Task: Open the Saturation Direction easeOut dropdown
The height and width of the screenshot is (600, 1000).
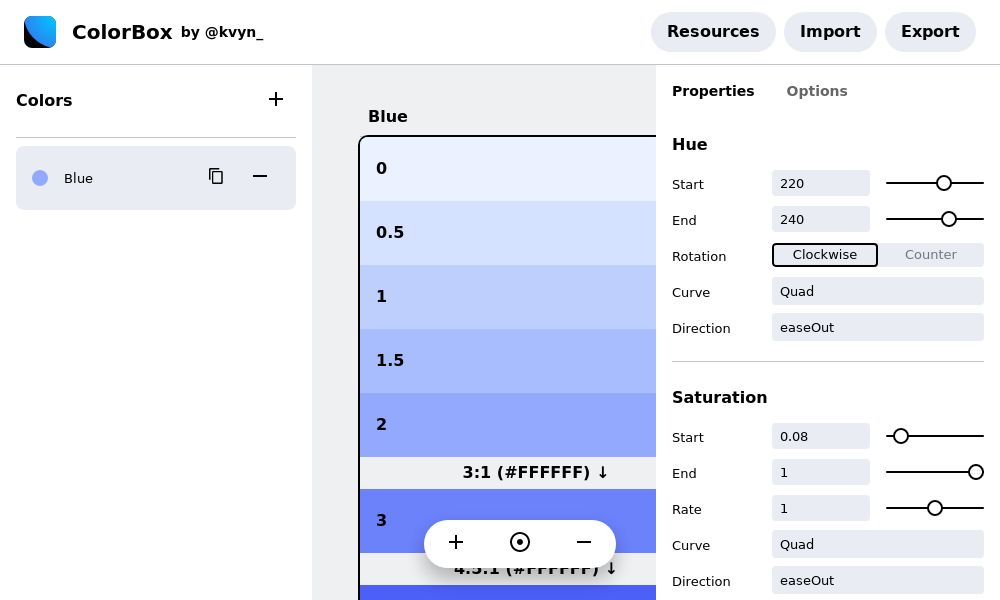Action: click(x=877, y=580)
